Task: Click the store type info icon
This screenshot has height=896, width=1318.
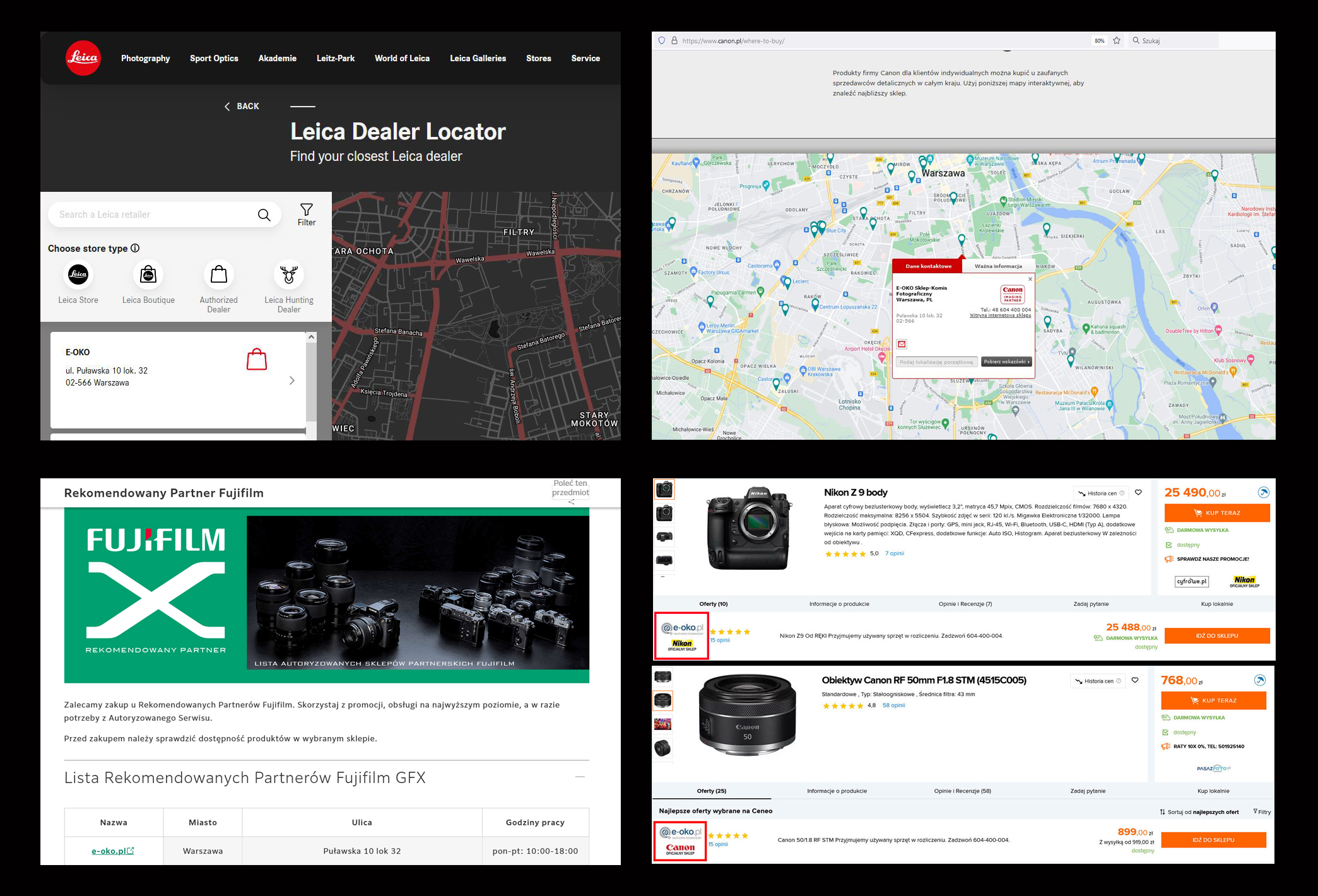Action: [135, 249]
